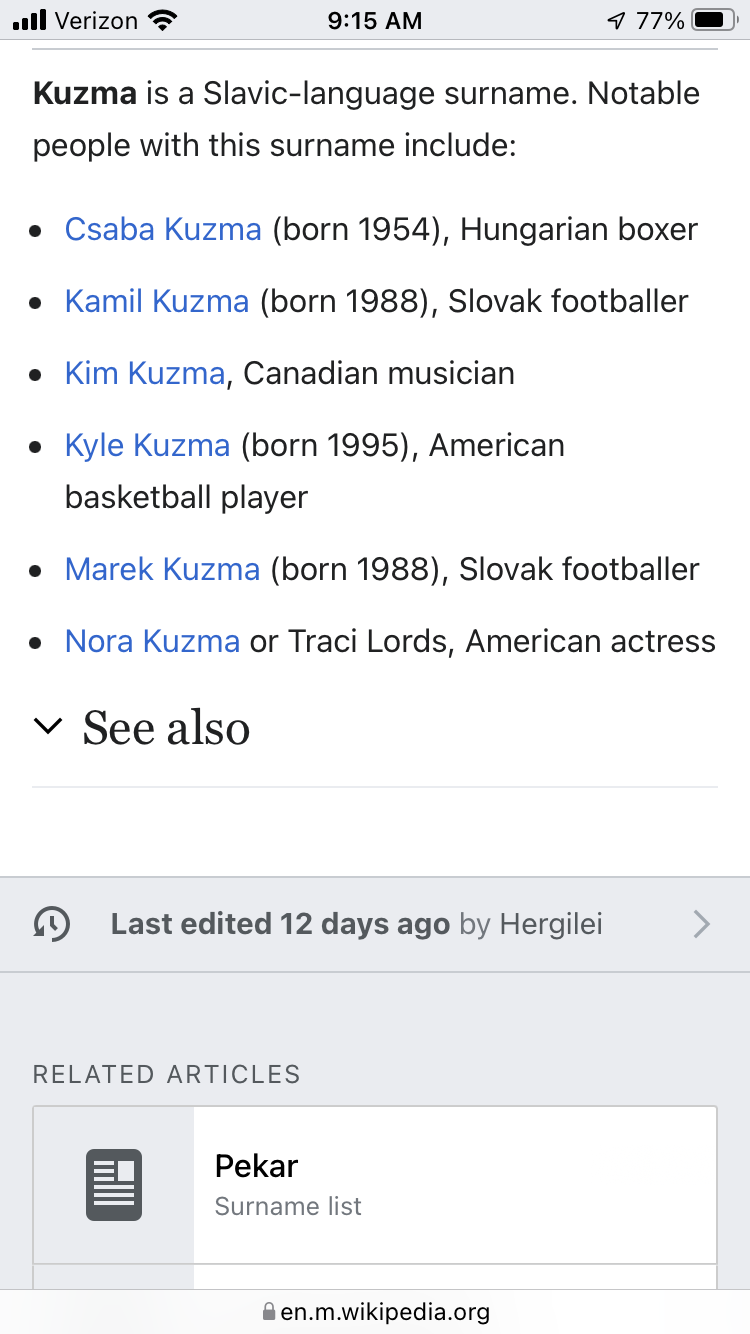The image size is (750, 1334).
Task: Open the Csaba Kuzma link
Action: click(x=163, y=229)
